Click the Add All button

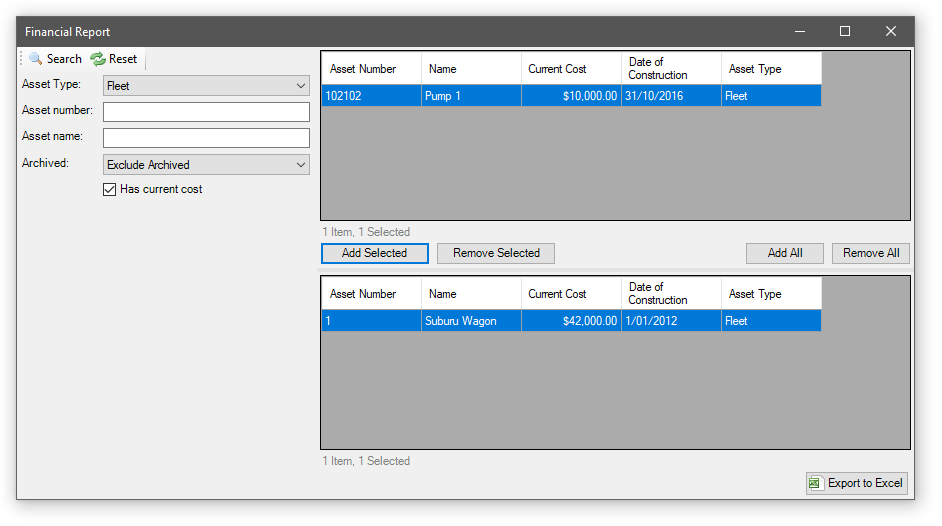pos(785,253)
